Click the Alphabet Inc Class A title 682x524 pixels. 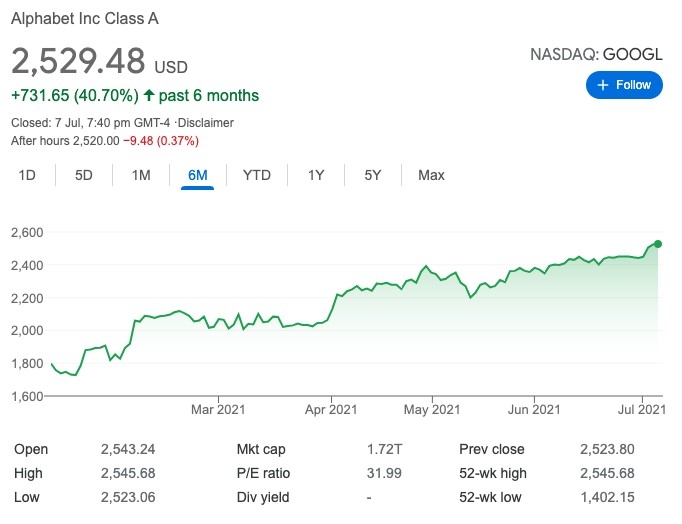pyautogui.click(x=85, y=19)
